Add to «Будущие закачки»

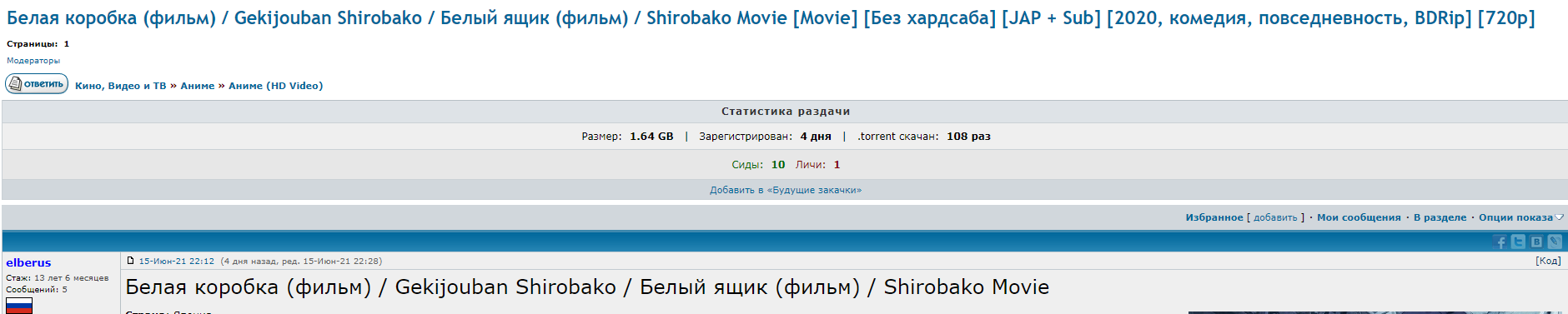coord(786,190)
